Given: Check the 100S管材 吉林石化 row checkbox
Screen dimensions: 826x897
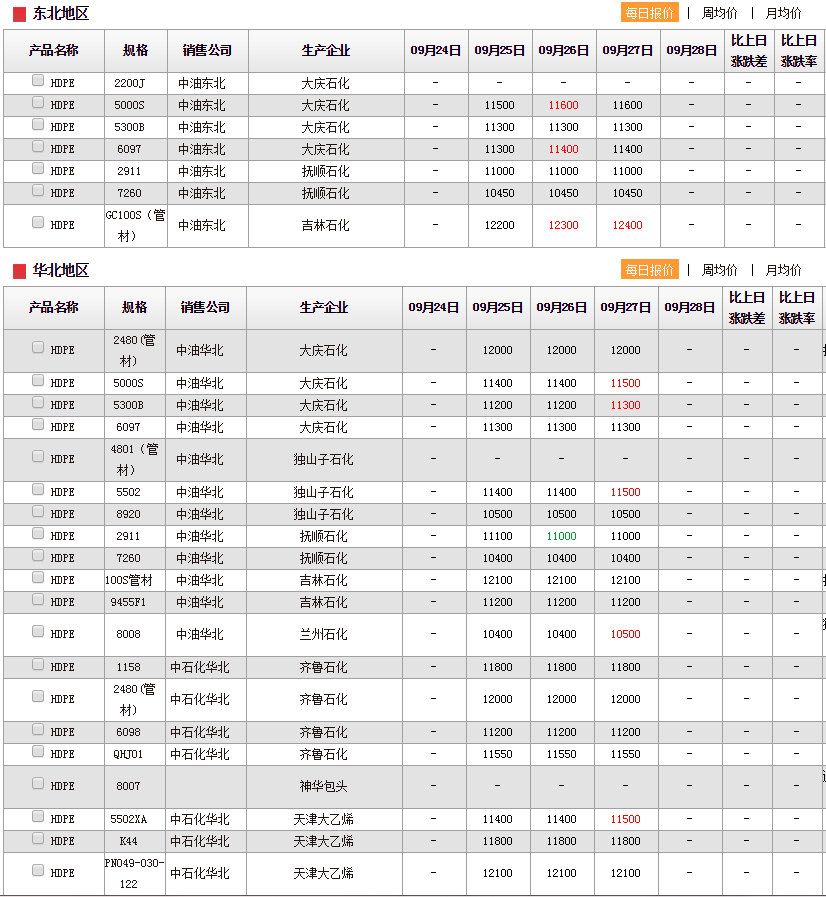Looking at the screenshot, I should pos(38,577).
